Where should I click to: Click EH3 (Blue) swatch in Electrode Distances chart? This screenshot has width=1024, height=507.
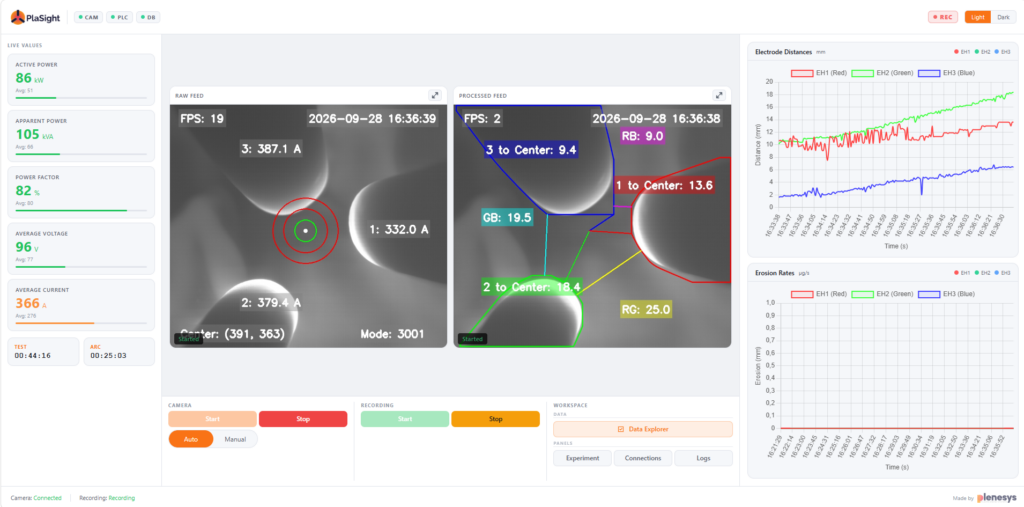coord(930,73)
